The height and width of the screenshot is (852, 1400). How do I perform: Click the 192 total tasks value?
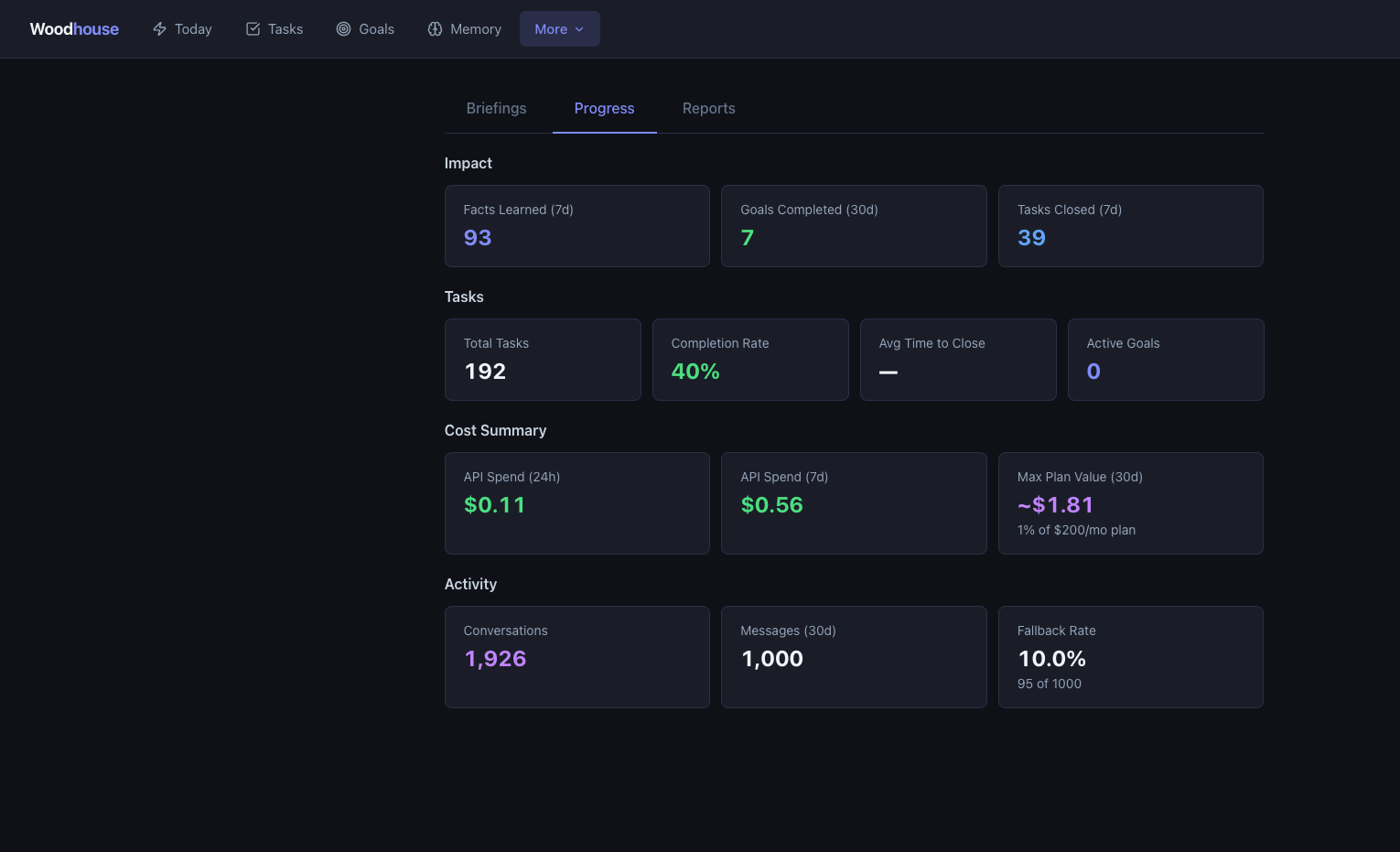(485, 372)
